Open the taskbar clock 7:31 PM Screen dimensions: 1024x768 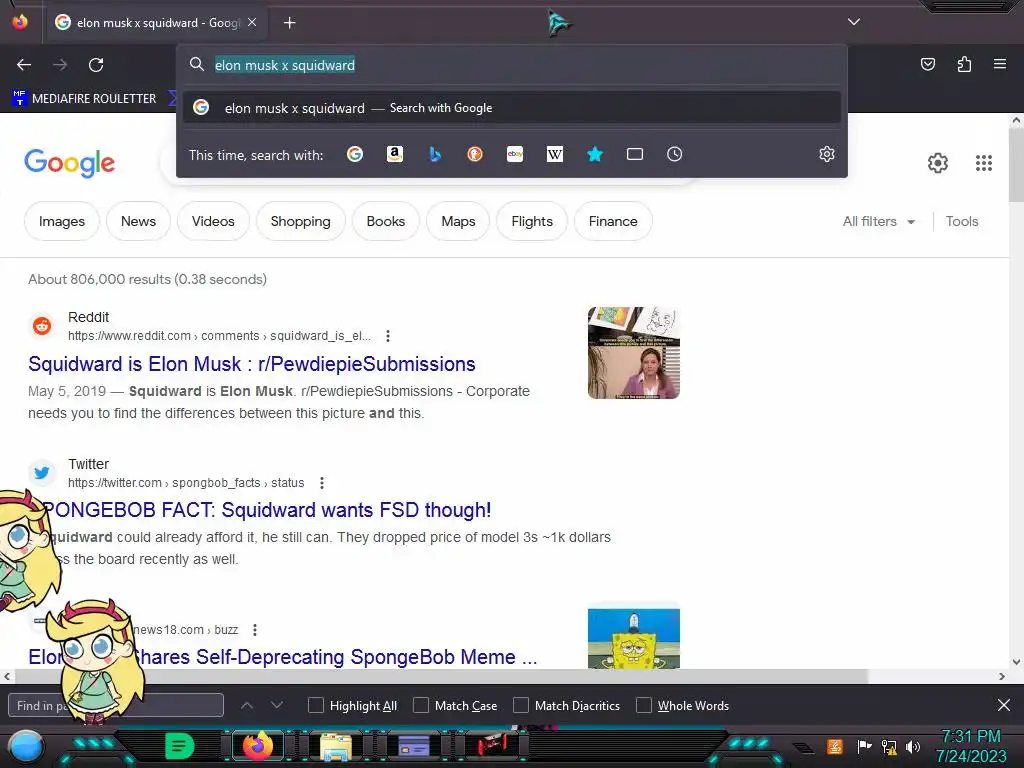[971, 746]
